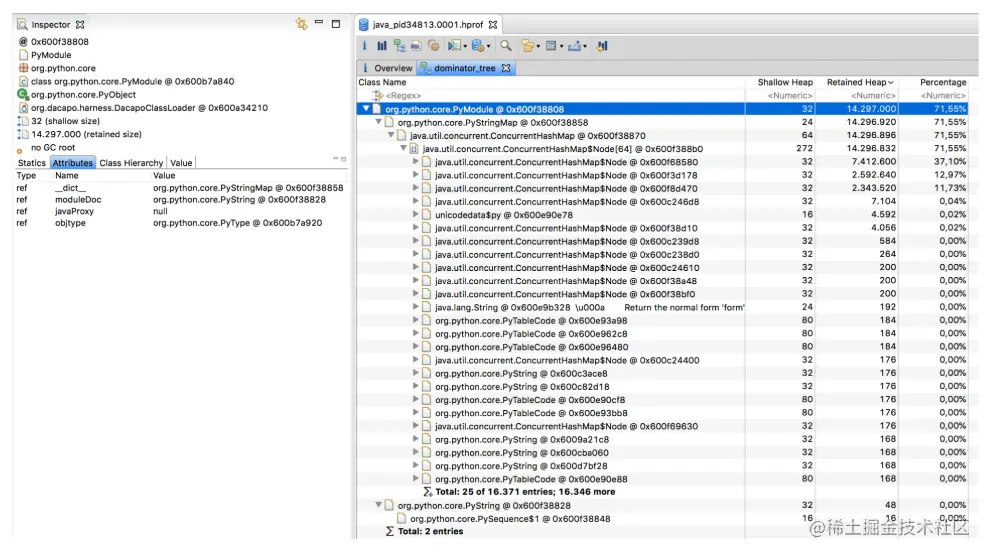
Task: Select ConcurrentHashMap$Node @ 0x600f8d470 row
Action: click(663, 188)
